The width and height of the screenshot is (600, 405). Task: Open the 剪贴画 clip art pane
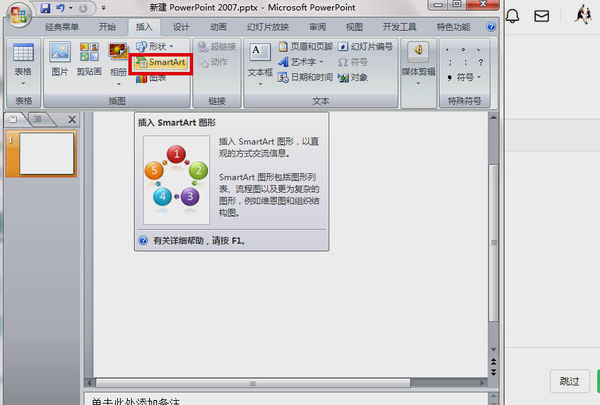(89, 59)
